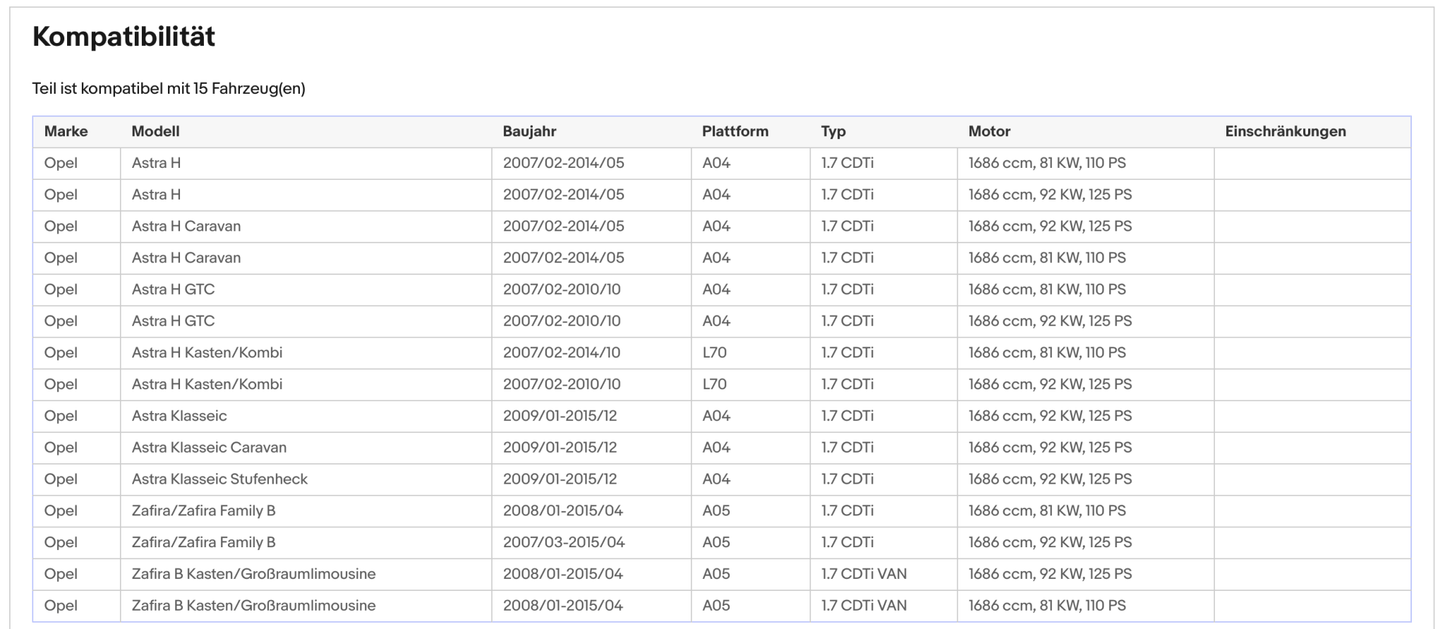Click the first Astra H model cell
Screen dimensions: 1445x629
click(x=156, y=162)
